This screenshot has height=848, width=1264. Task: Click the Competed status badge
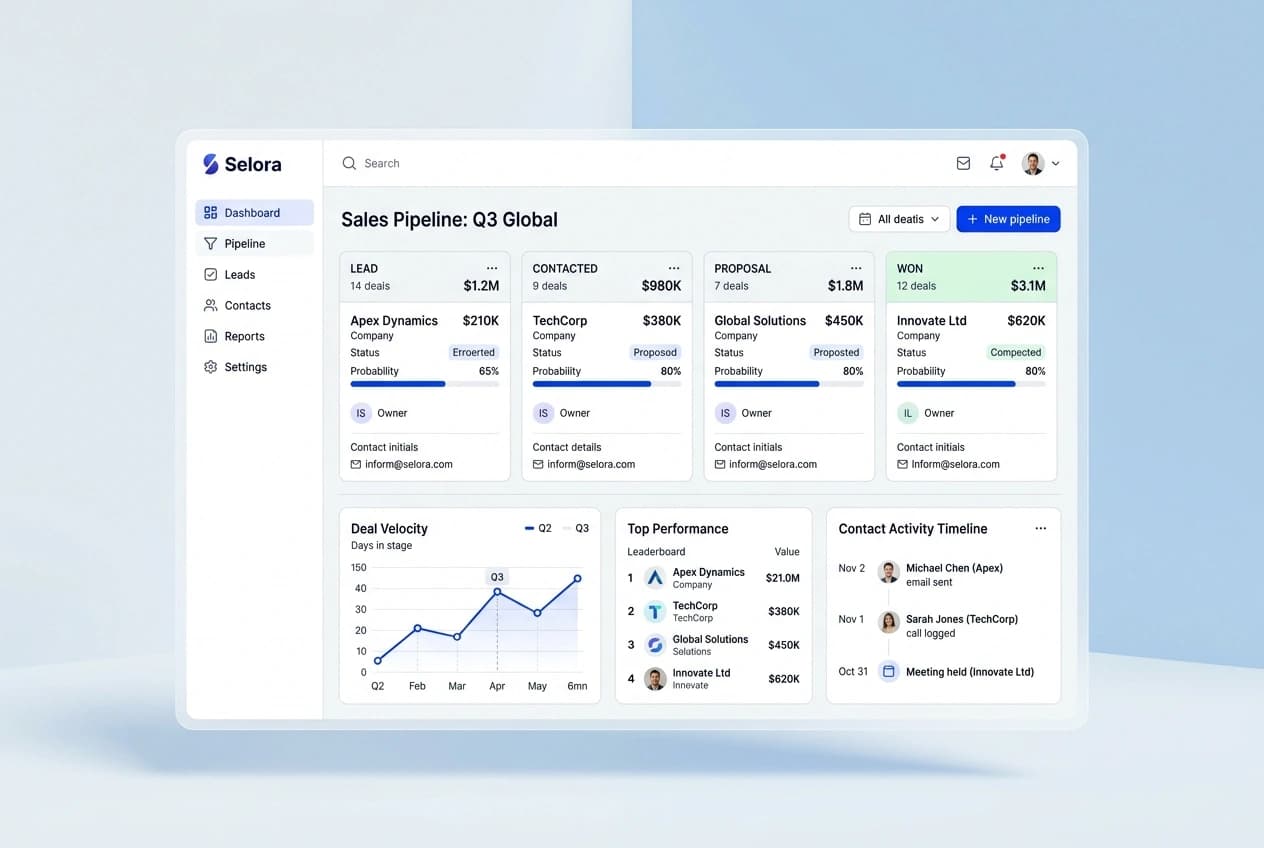[1015, 352]
